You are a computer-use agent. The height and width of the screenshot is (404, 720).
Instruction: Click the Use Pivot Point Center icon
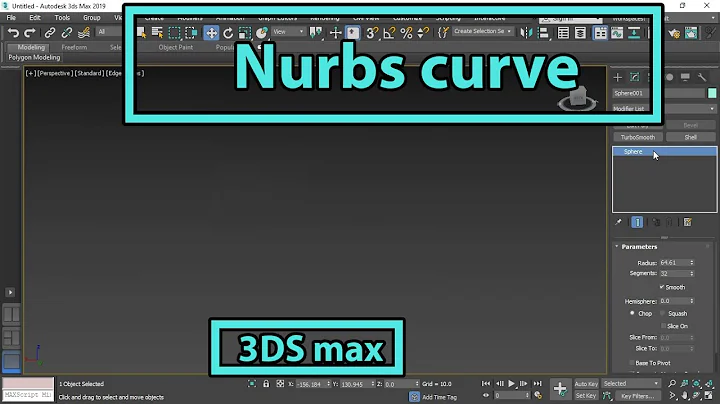pyautogui.click(x=316, y=33)
